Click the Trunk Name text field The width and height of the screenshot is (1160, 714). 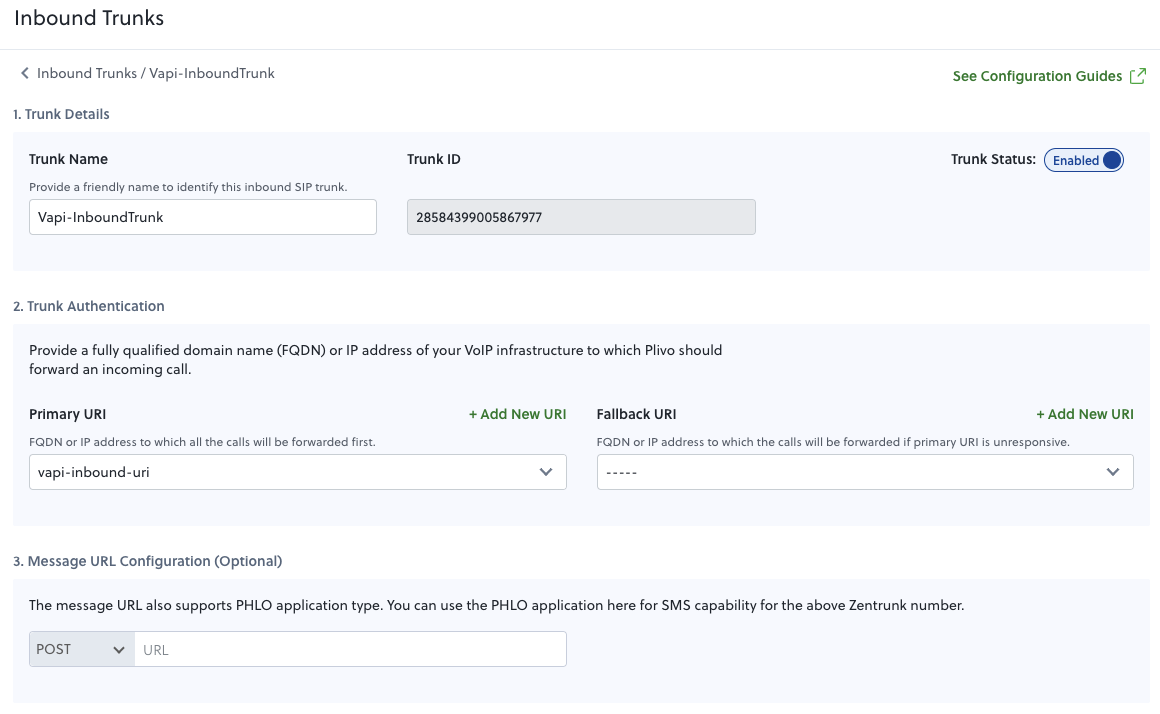coord(203,217)
